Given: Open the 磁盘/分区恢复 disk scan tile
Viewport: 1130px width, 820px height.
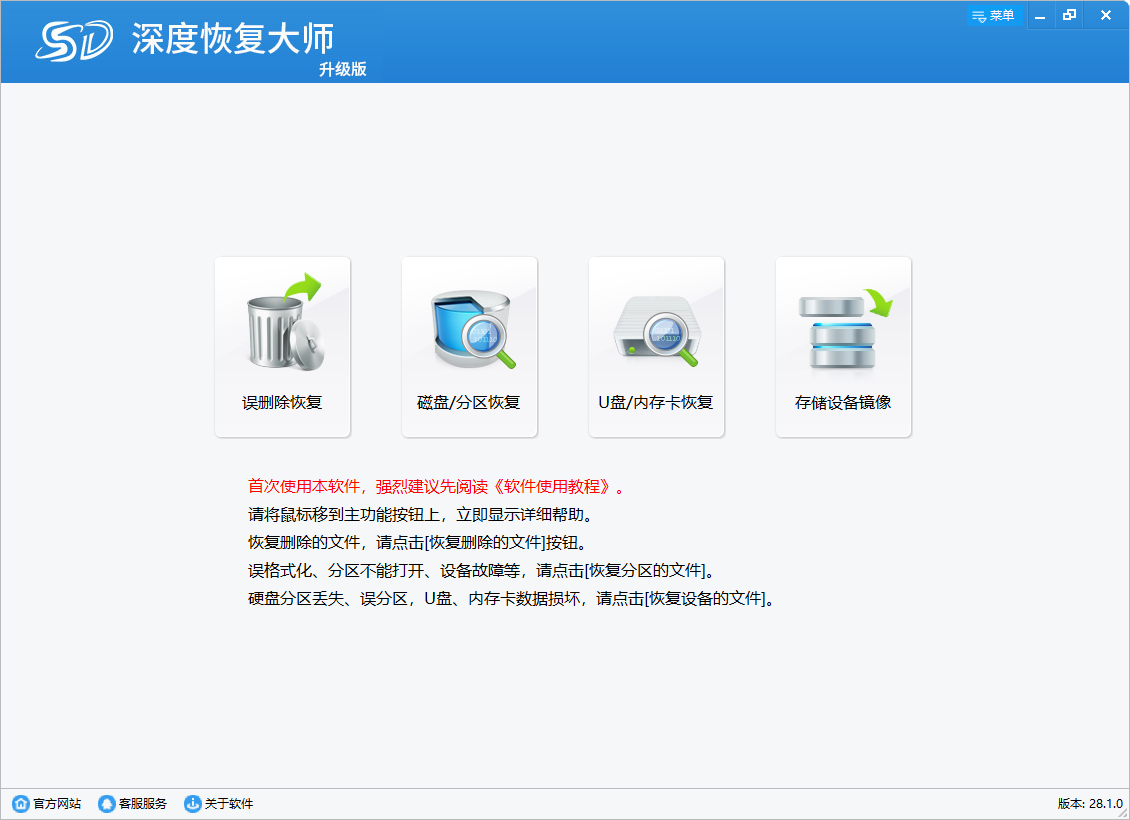Looking at the screenshot, I should click(x=469, y=347).
